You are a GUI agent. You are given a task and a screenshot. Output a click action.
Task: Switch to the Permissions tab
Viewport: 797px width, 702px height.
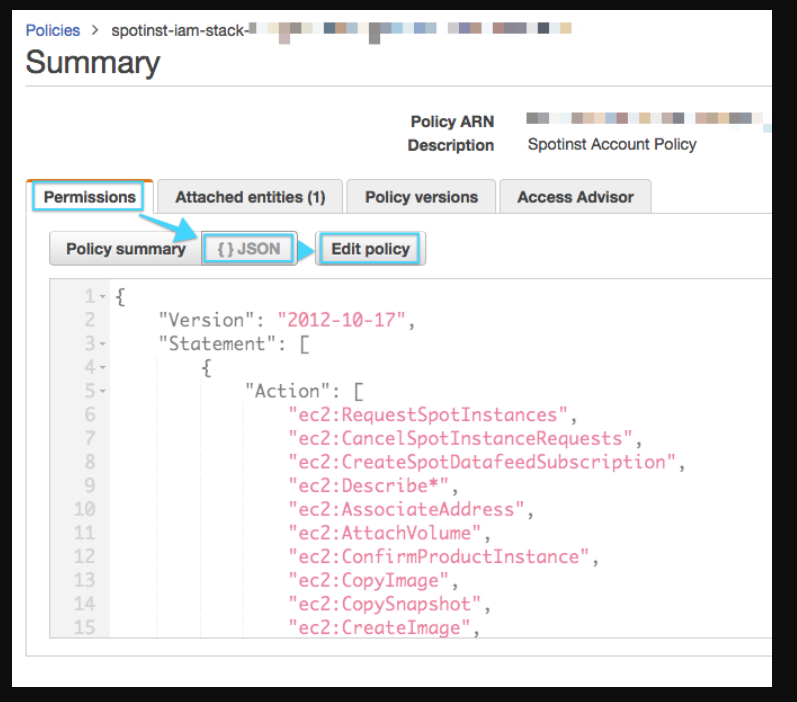tap(89, 197)
